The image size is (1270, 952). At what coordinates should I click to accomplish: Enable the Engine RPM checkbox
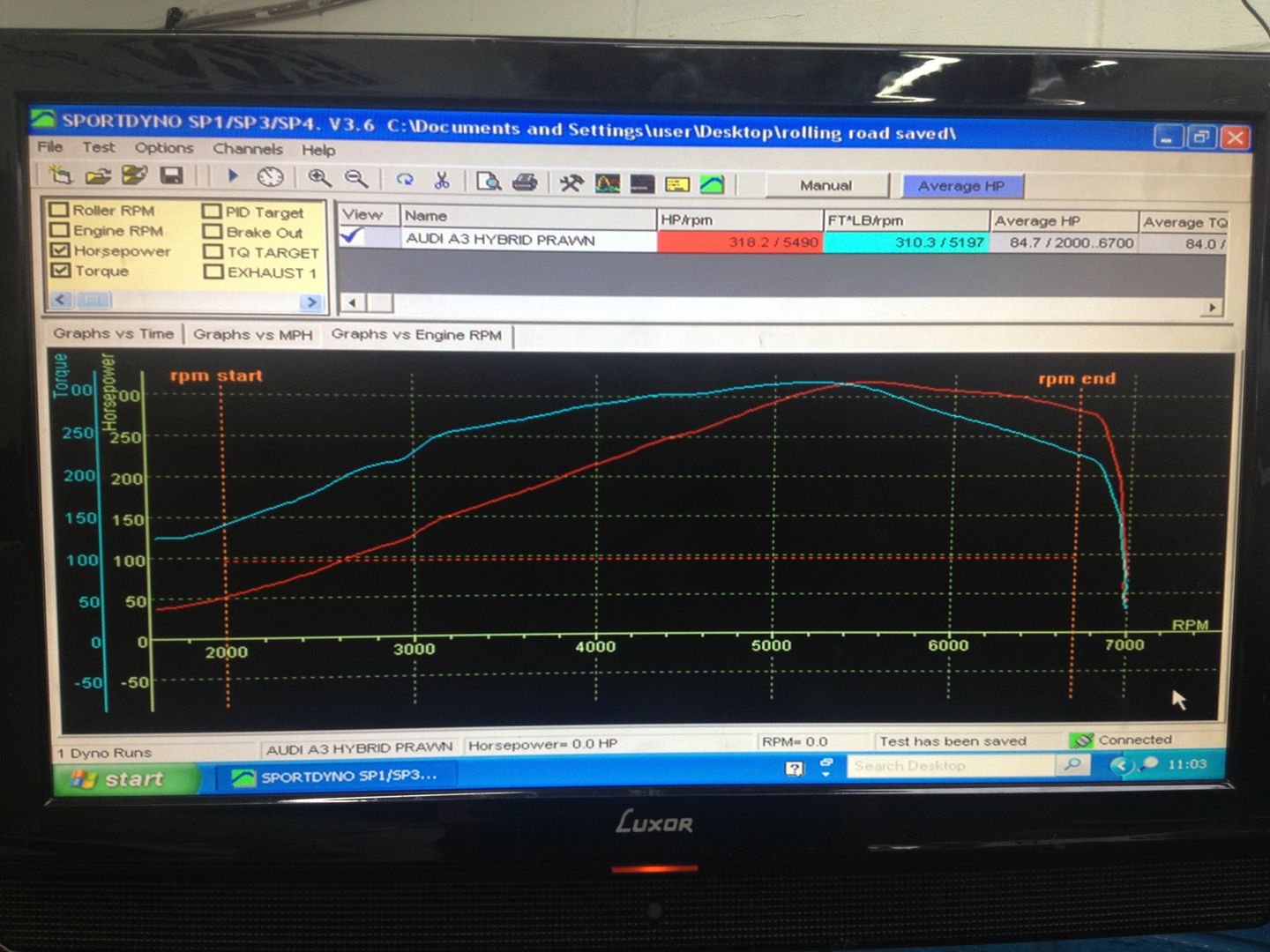(x=59, y=230)
